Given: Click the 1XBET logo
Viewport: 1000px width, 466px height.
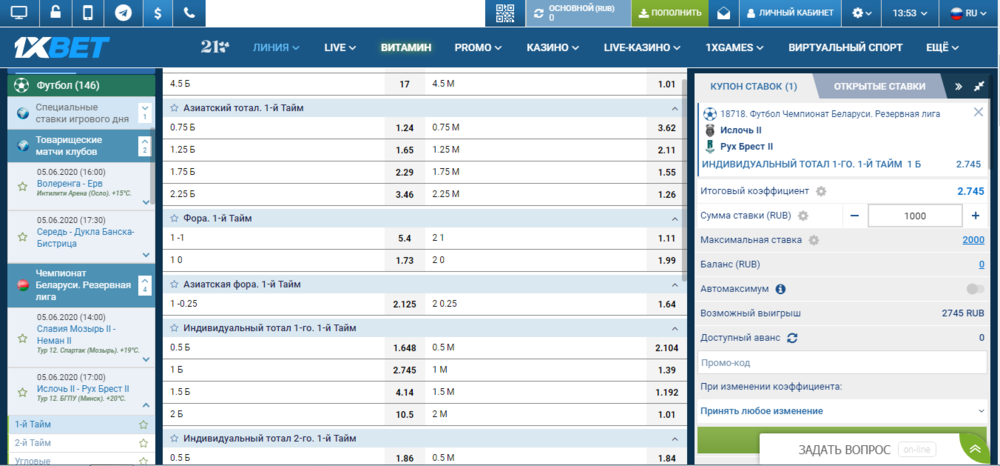Looking at the screenshot, I should 62,47.
